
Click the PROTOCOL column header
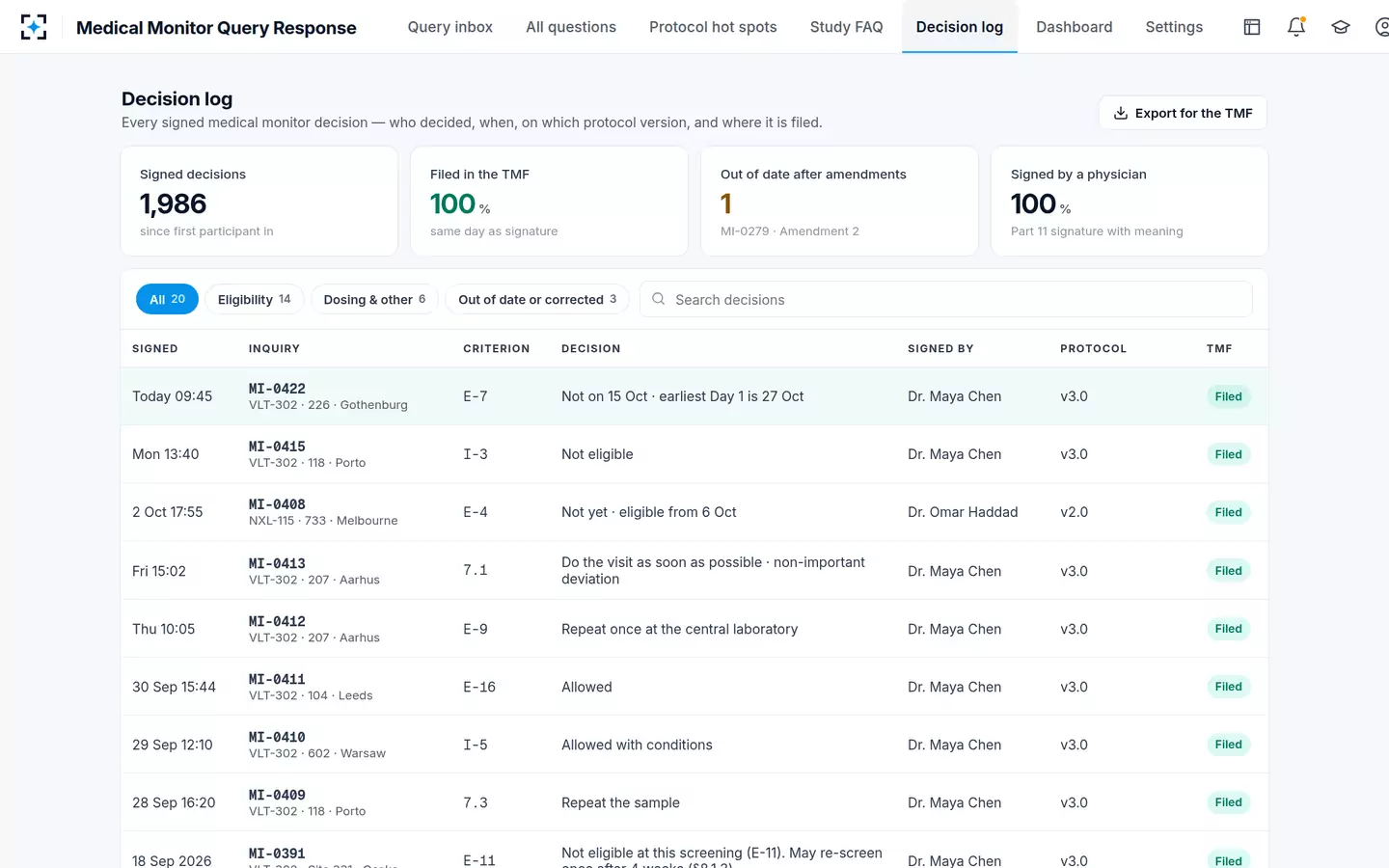1093,348
